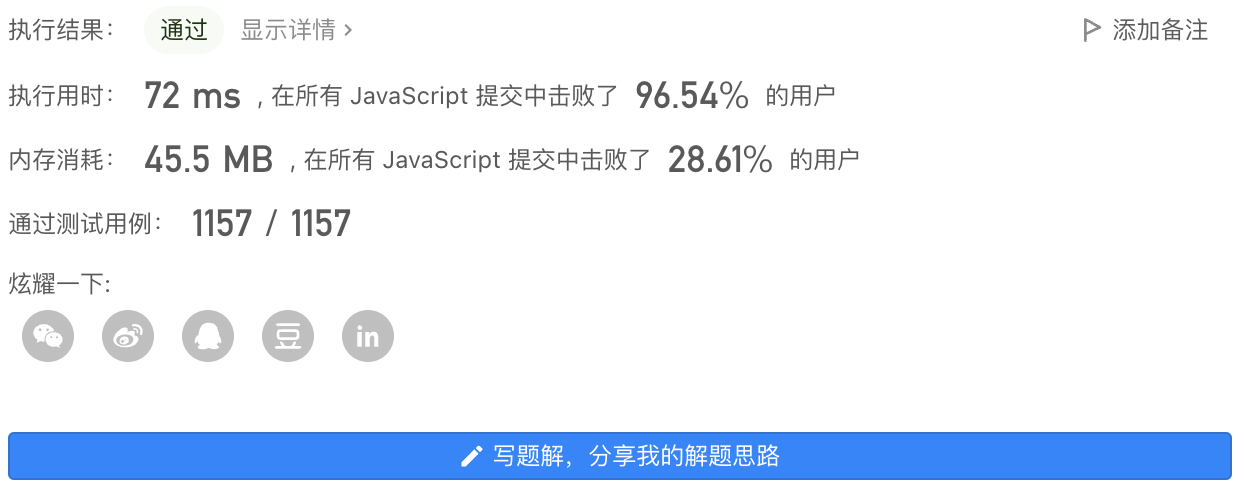Share result via the Weibo icon

pyautogui.click(x=128, y=336)
